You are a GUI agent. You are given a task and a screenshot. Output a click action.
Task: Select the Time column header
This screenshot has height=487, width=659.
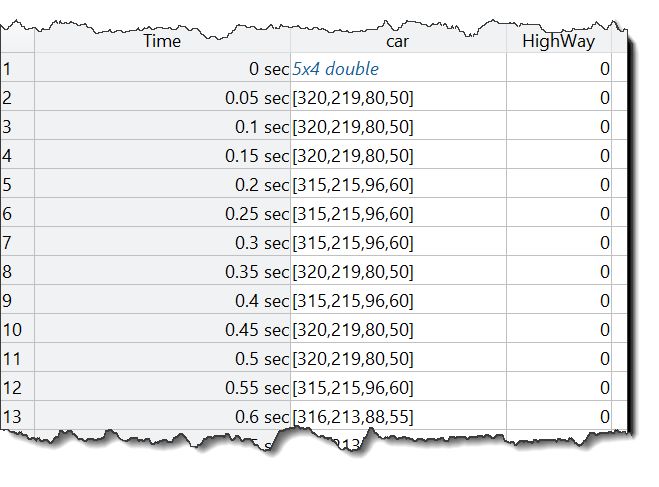tap(162, 41)
